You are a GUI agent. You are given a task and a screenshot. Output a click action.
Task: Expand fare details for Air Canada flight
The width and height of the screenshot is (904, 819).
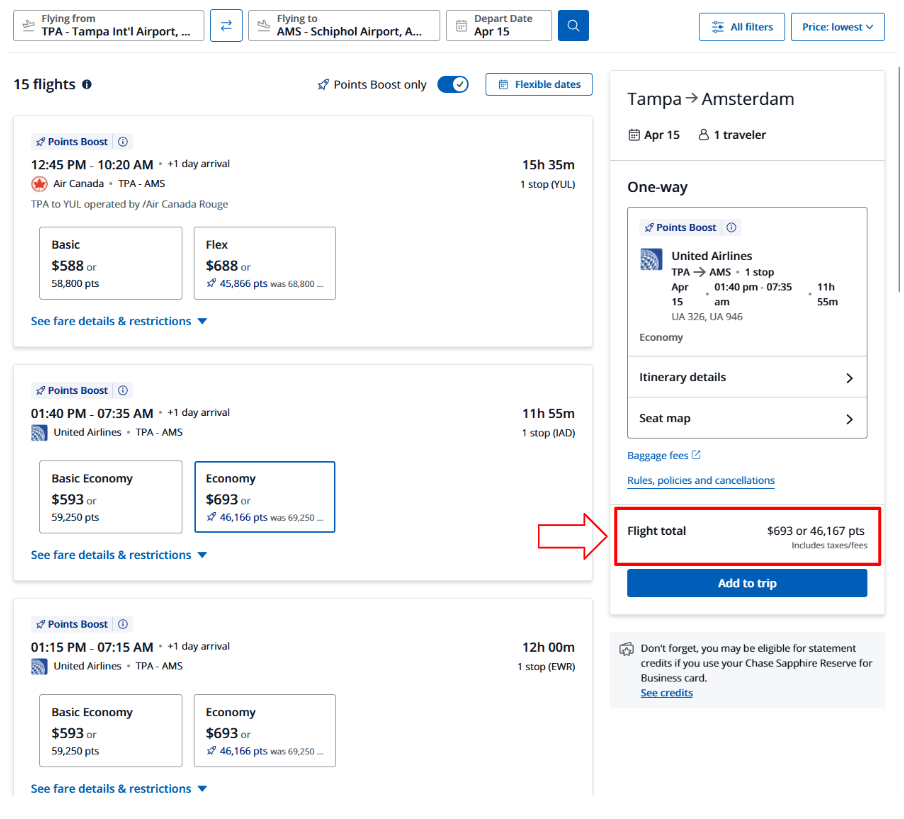119,321
